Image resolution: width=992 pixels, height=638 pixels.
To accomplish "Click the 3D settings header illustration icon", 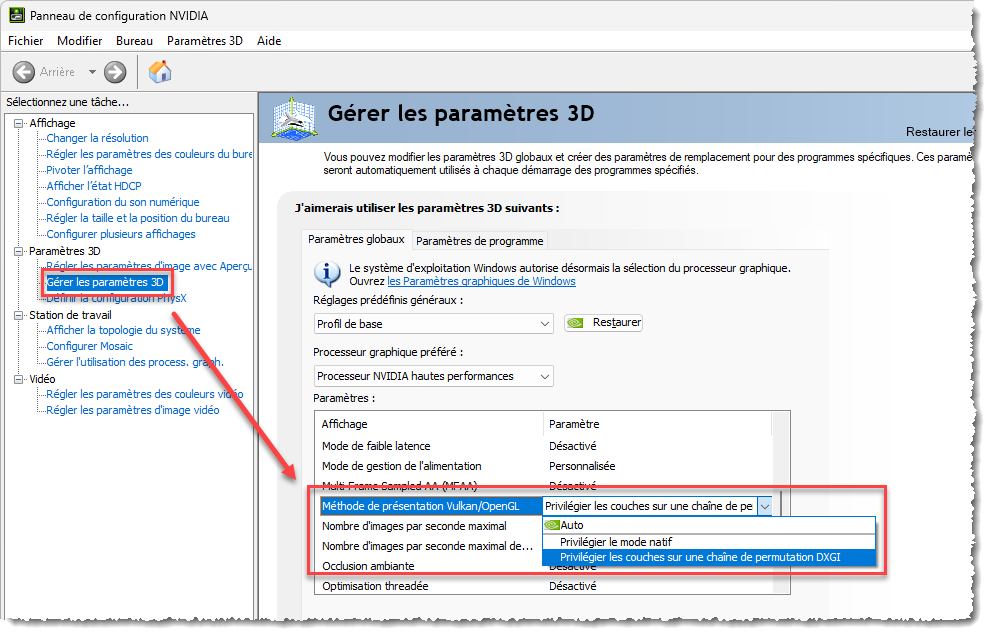I will [x=294, y=118].
